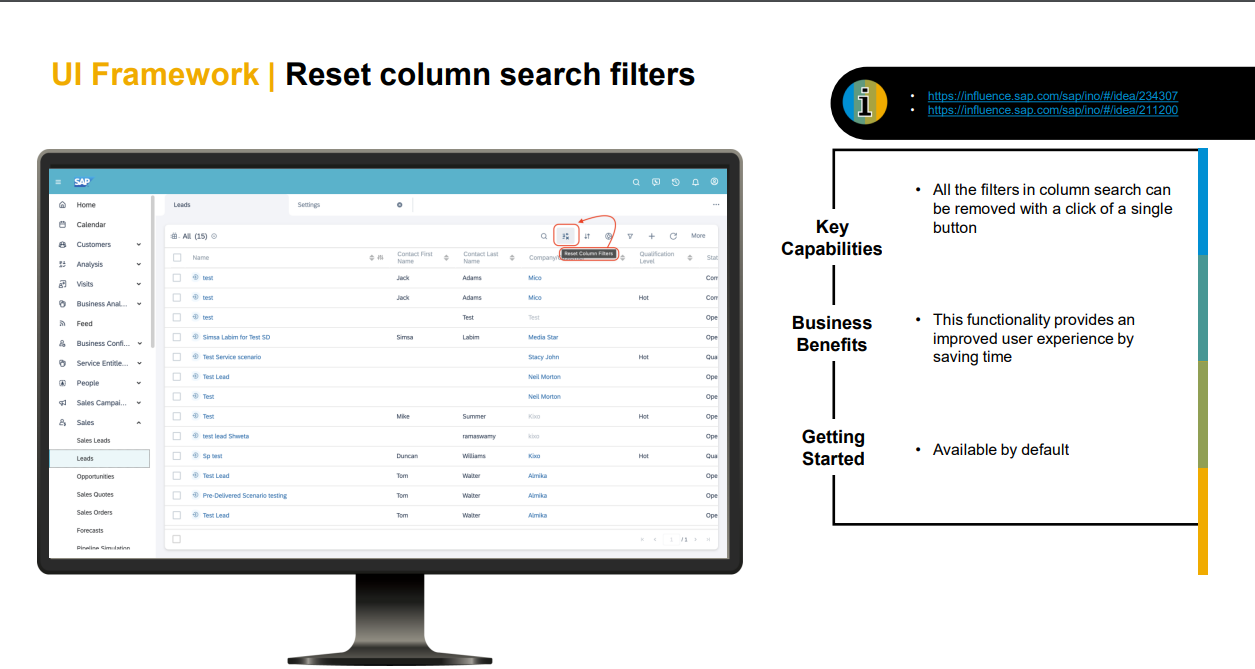Click the funnel filter icon
The width and height of the screenshot is (1255, 669).
[630, 236]
